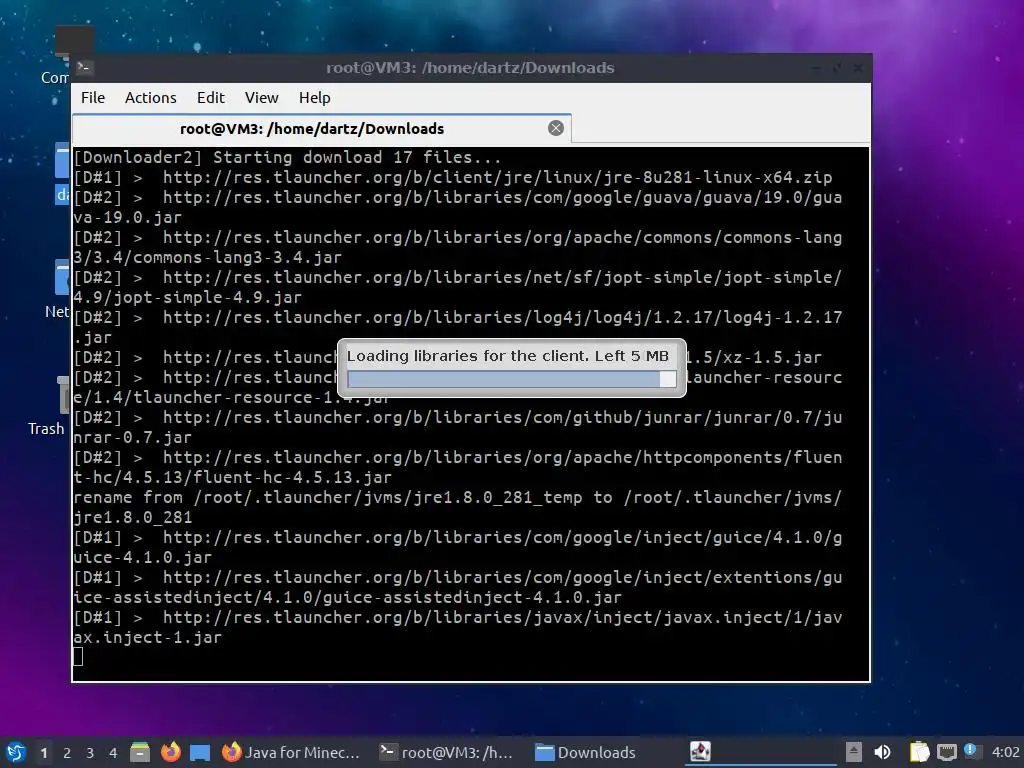Switch to workspace 2
The image size is (1024, 768).
point(67,753)
